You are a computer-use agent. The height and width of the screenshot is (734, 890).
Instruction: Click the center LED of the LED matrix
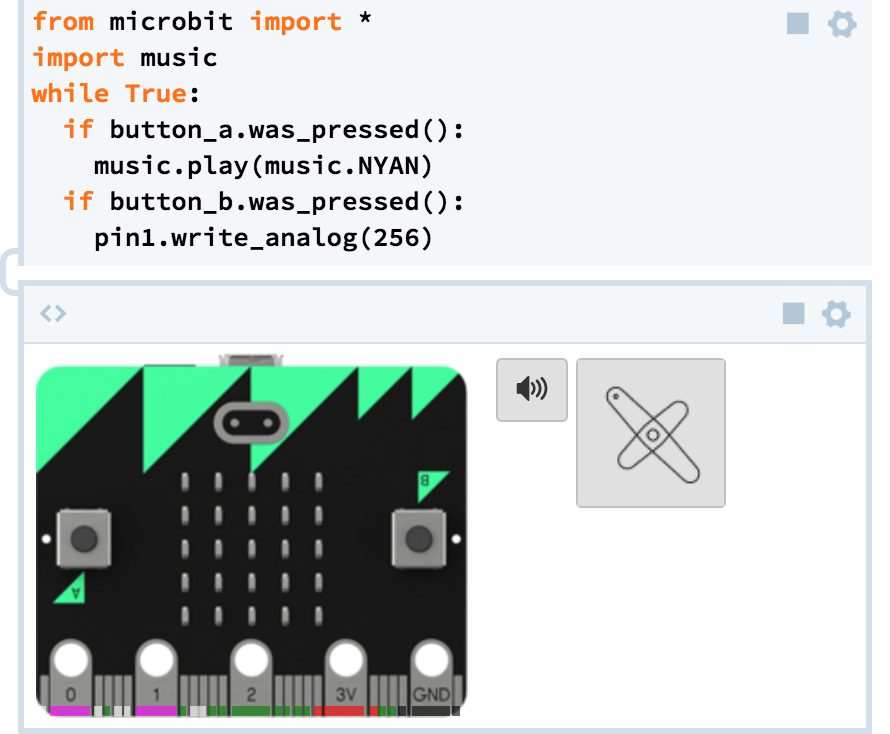point(251,547)
